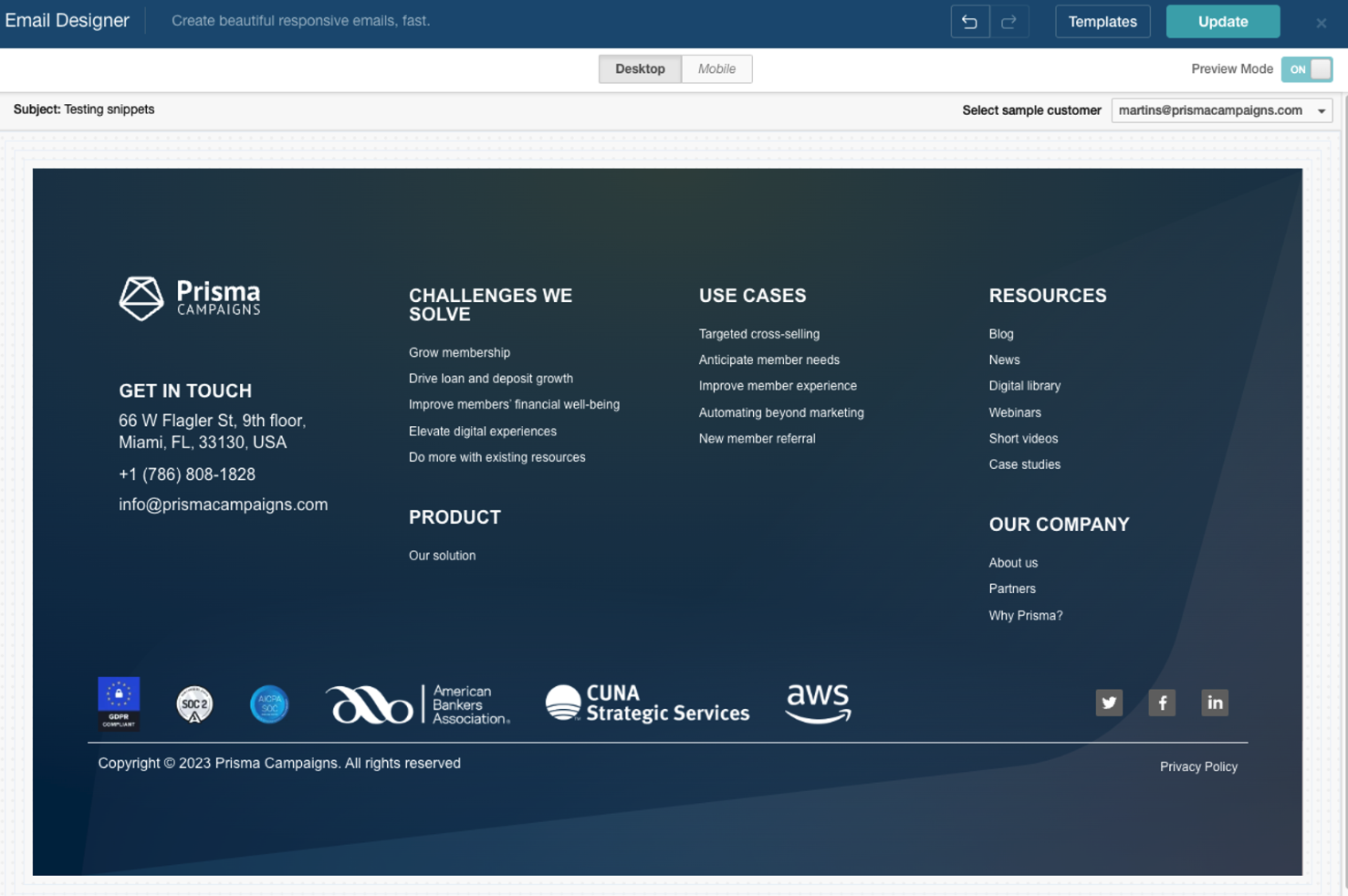Click the LinkedIn social icon
This screenshot has width=1348, height=896.
pyautogui.click(x=1215, y=703)
